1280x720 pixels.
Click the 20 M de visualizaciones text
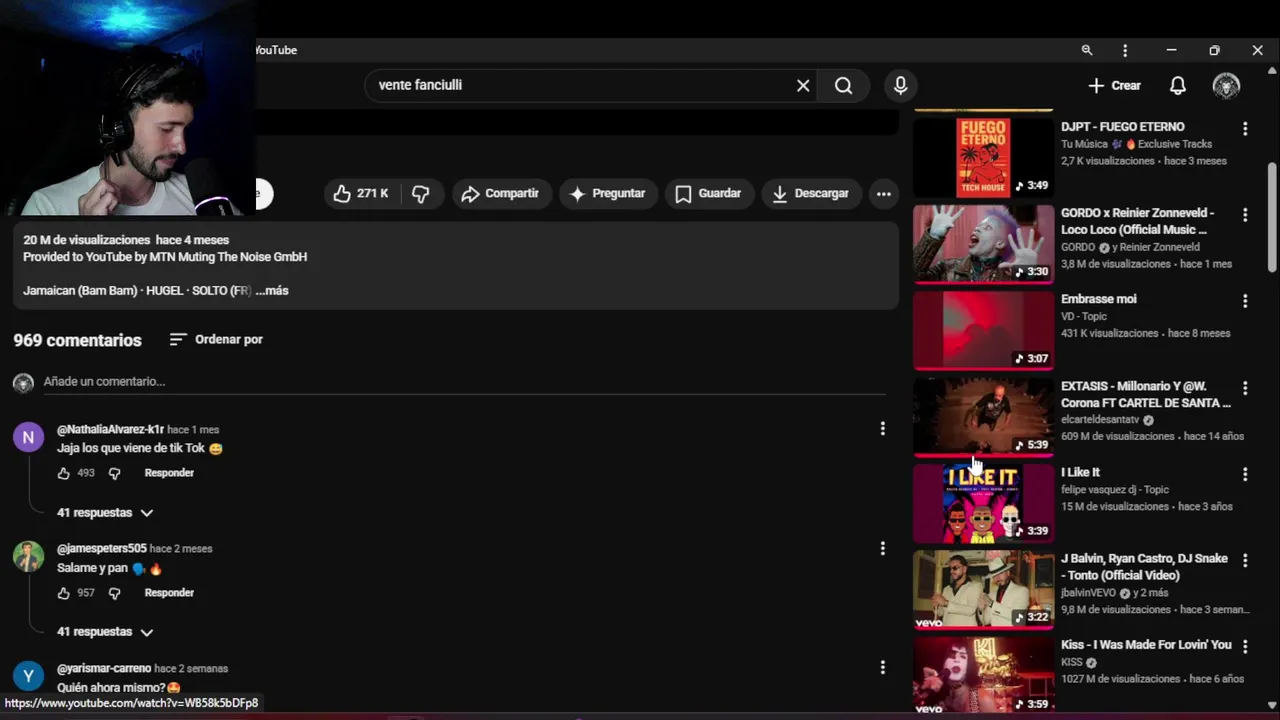coord(86,241)
